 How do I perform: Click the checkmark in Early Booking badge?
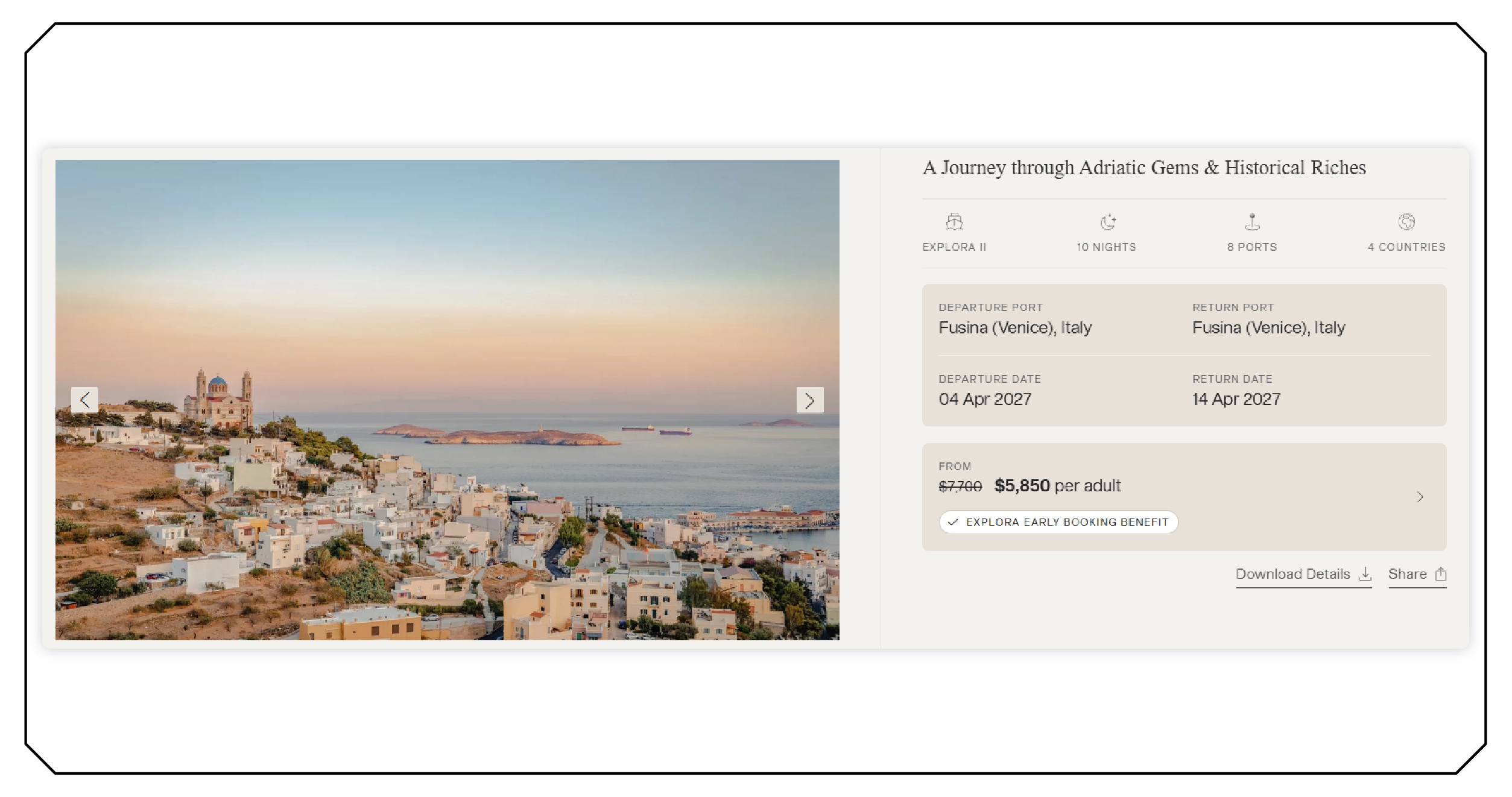coord(953,522)
